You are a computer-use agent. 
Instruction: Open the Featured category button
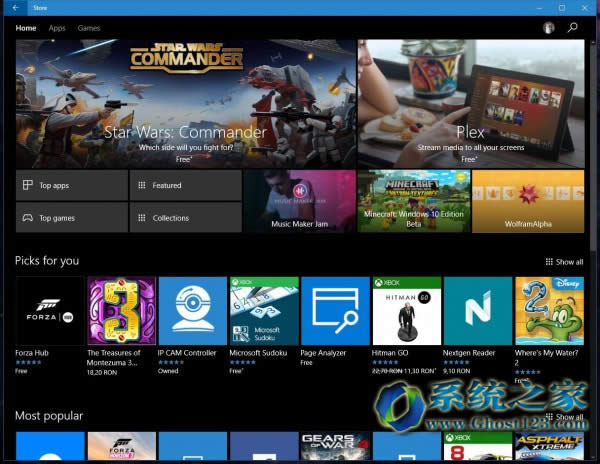[185, 185]
